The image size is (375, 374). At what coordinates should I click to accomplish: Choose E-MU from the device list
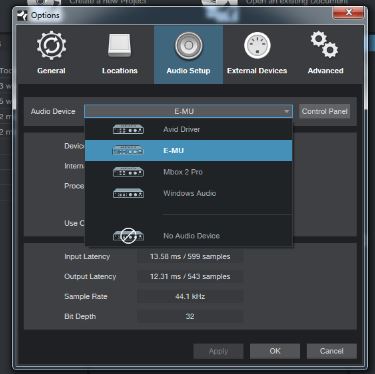point(189,151)
